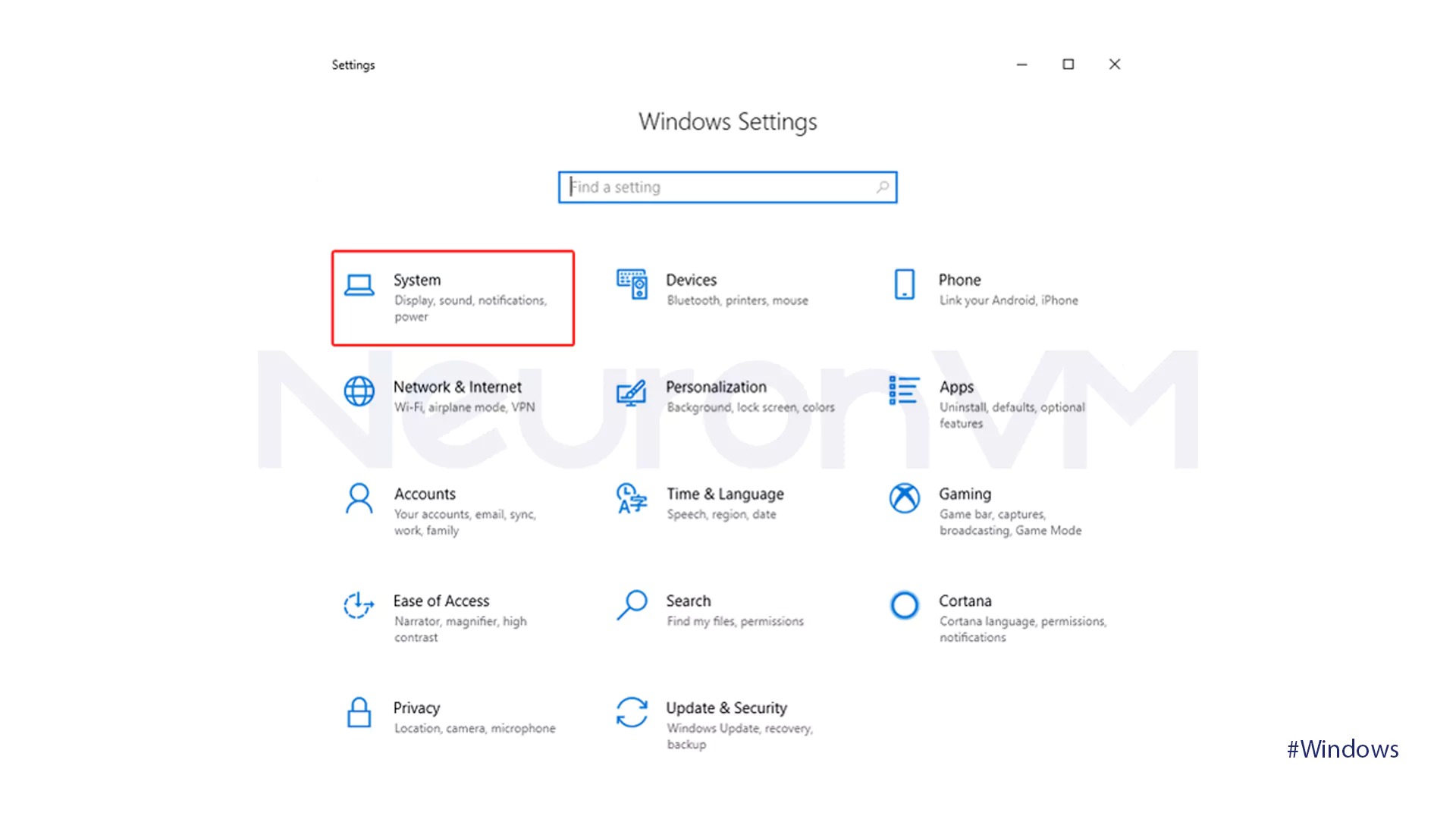Open the Update & Security text link
This screenshot has width=1456, height=819.
[726, 708]
